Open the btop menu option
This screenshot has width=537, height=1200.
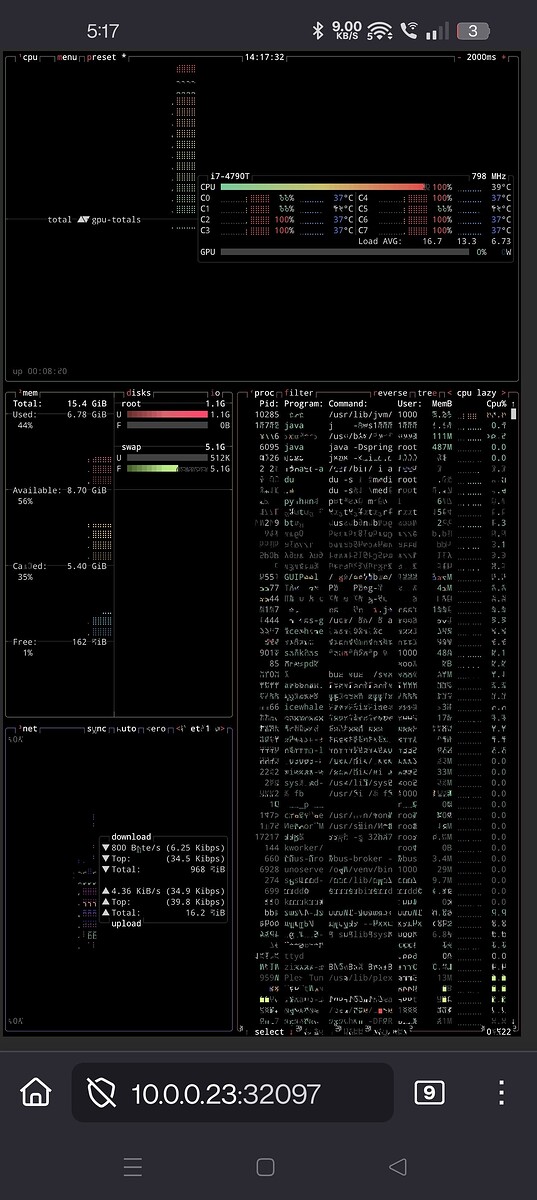click(68, 58)
